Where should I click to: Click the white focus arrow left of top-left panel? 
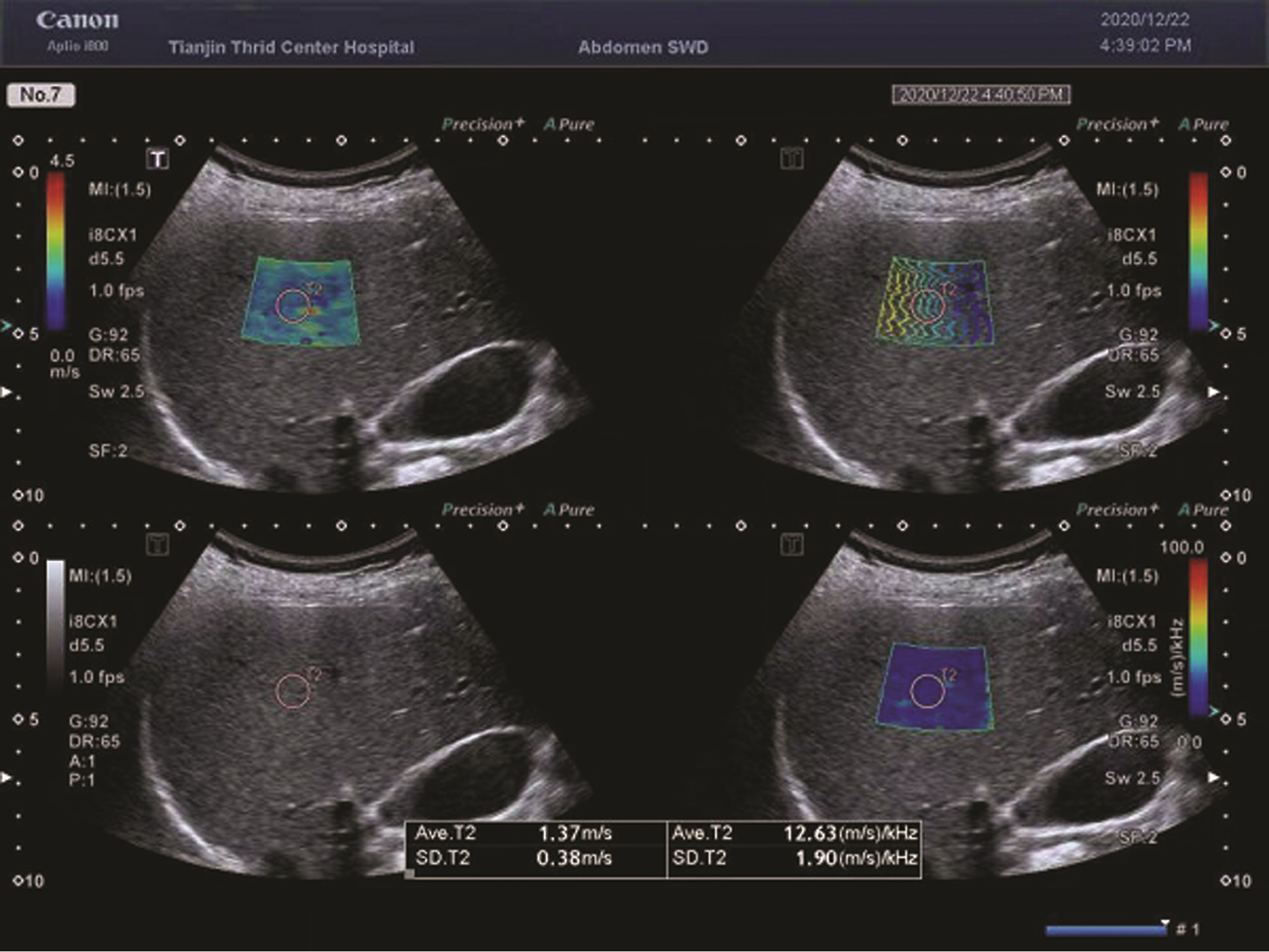pyautogui.click(x=6, y=392)
